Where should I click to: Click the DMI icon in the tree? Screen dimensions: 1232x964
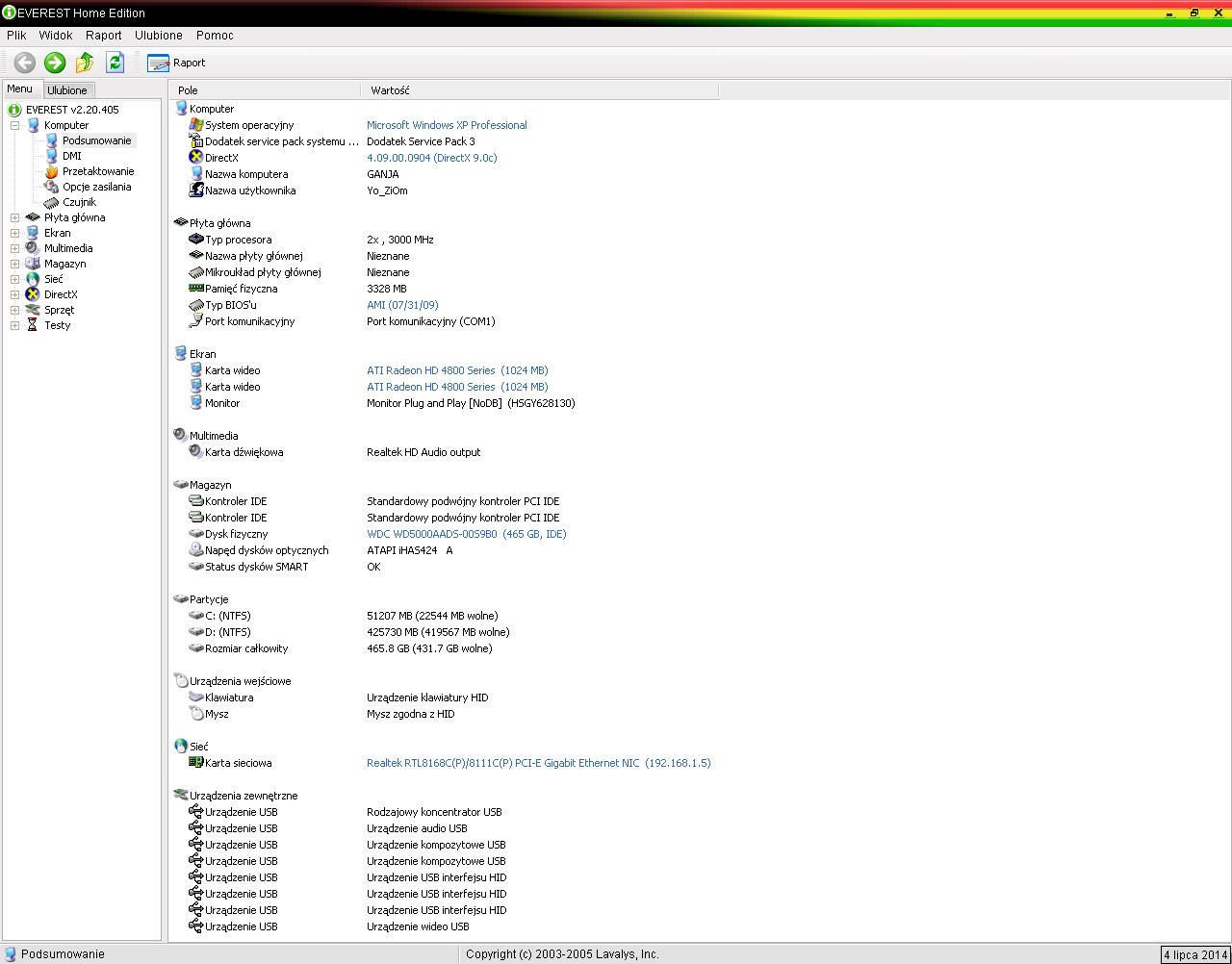tap(52, 156)
